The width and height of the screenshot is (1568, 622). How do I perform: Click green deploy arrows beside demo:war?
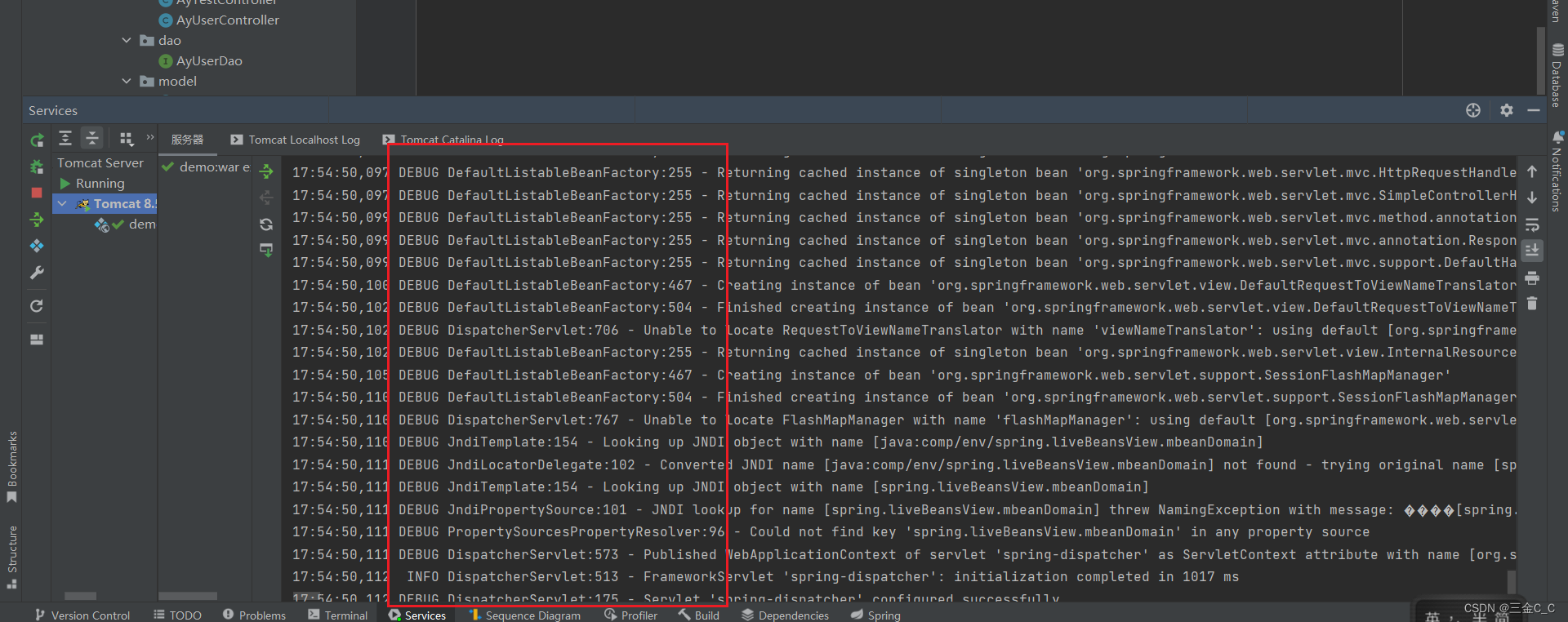click(266, 171)
